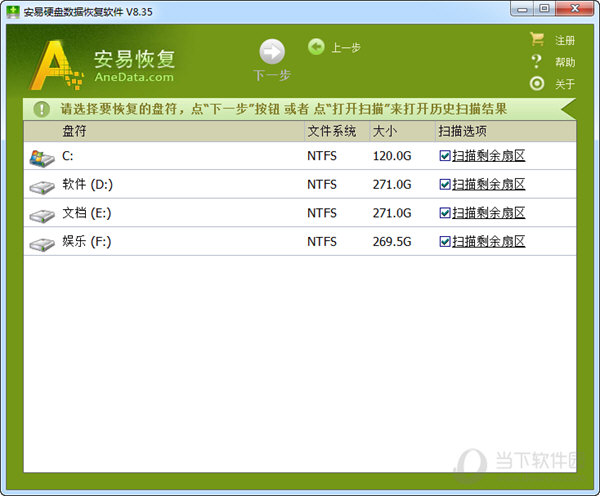Viewport: 600px width, 496px height.
Task: Click the next-step arrow icon
Action: pos(272,52)
